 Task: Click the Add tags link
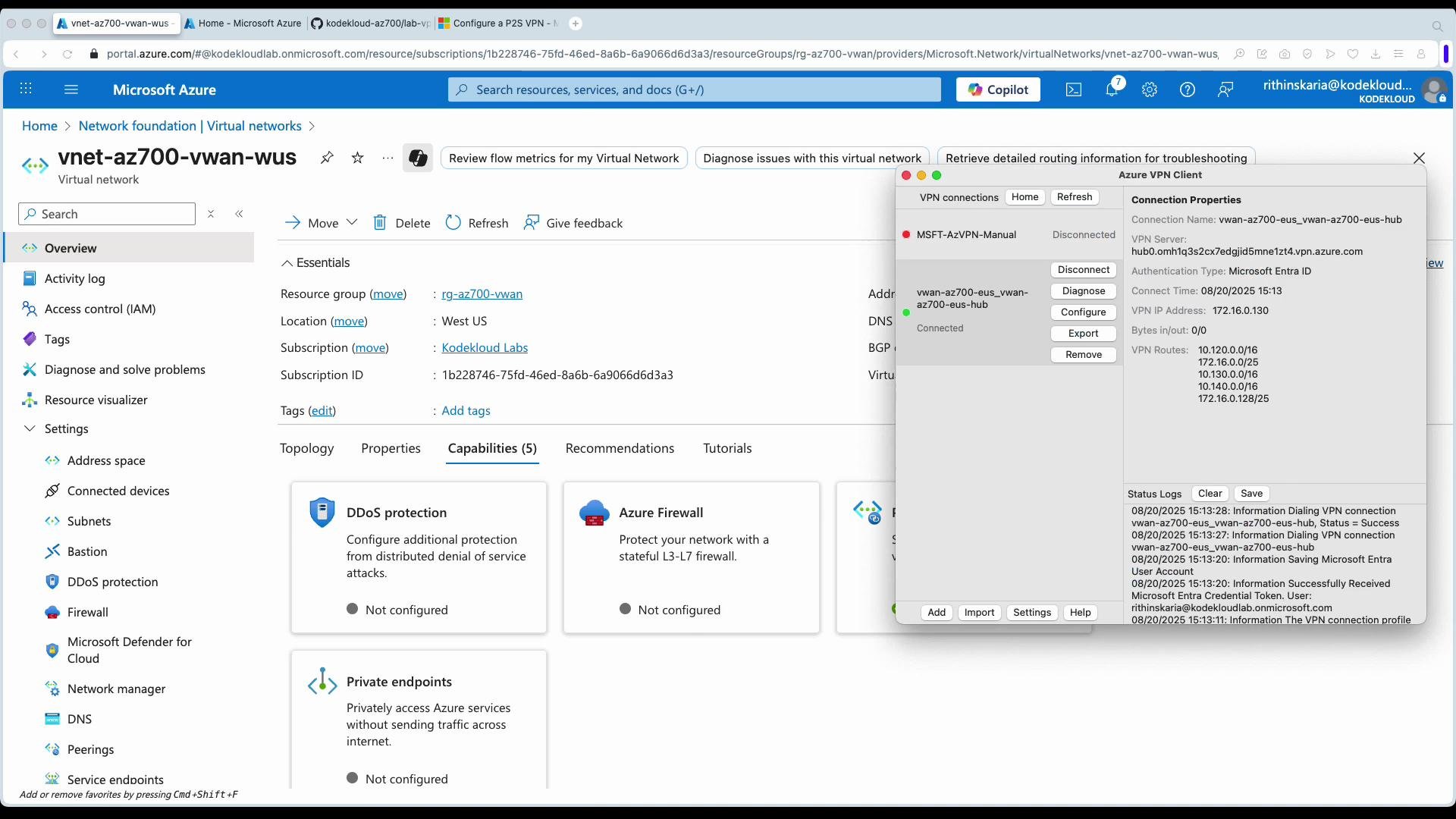(x=466, y=410)
